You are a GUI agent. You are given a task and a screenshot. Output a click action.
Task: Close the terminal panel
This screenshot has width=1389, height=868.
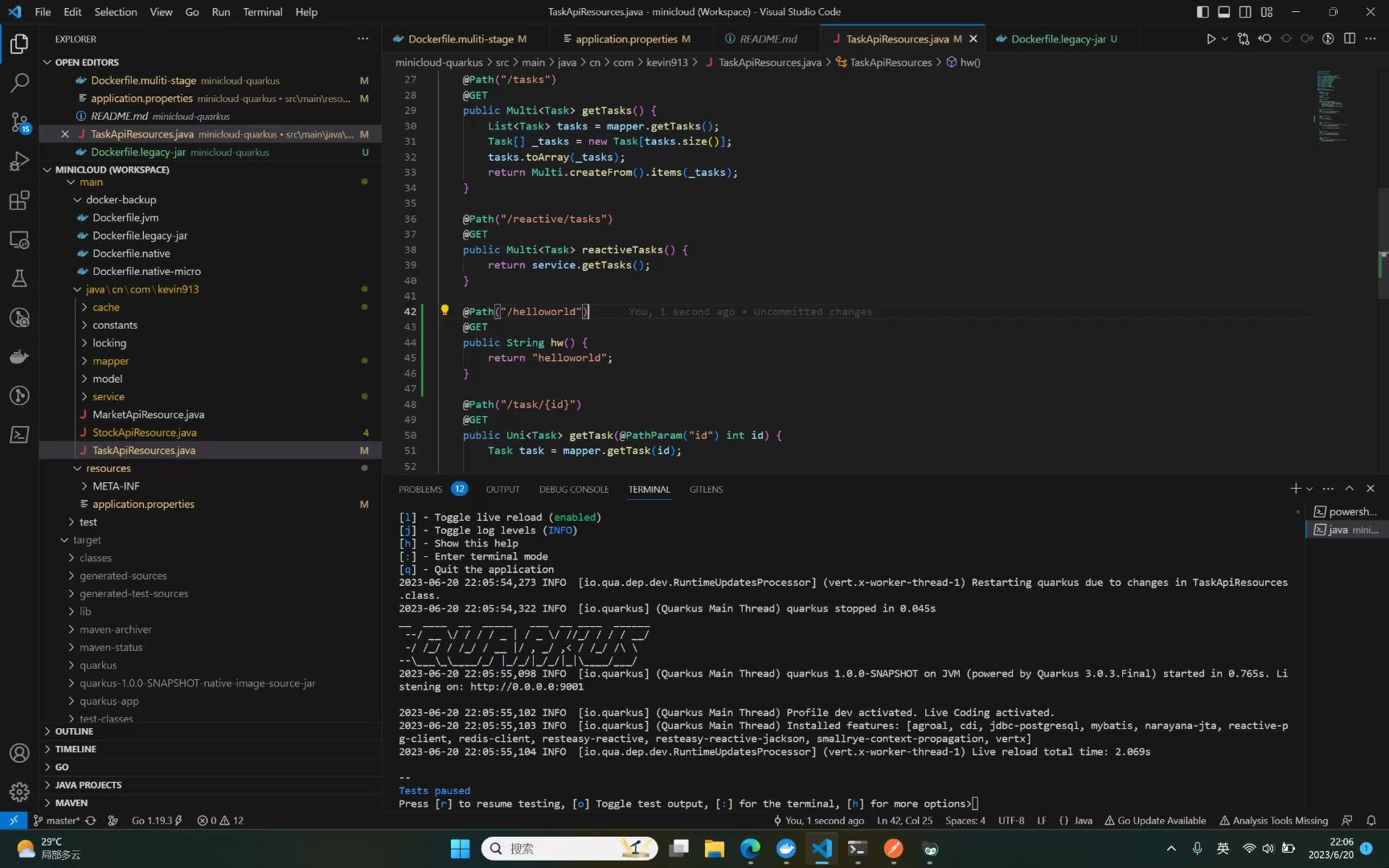[x=1371, y=489]
